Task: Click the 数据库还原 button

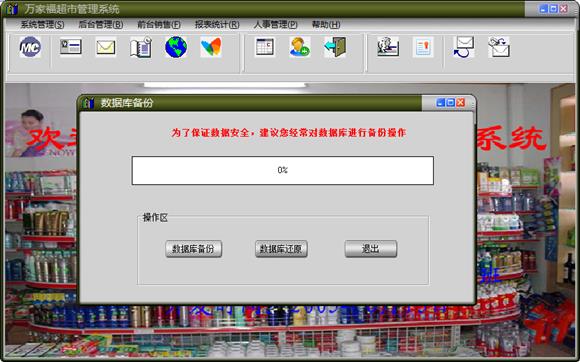Action: [x=281, y=249]
